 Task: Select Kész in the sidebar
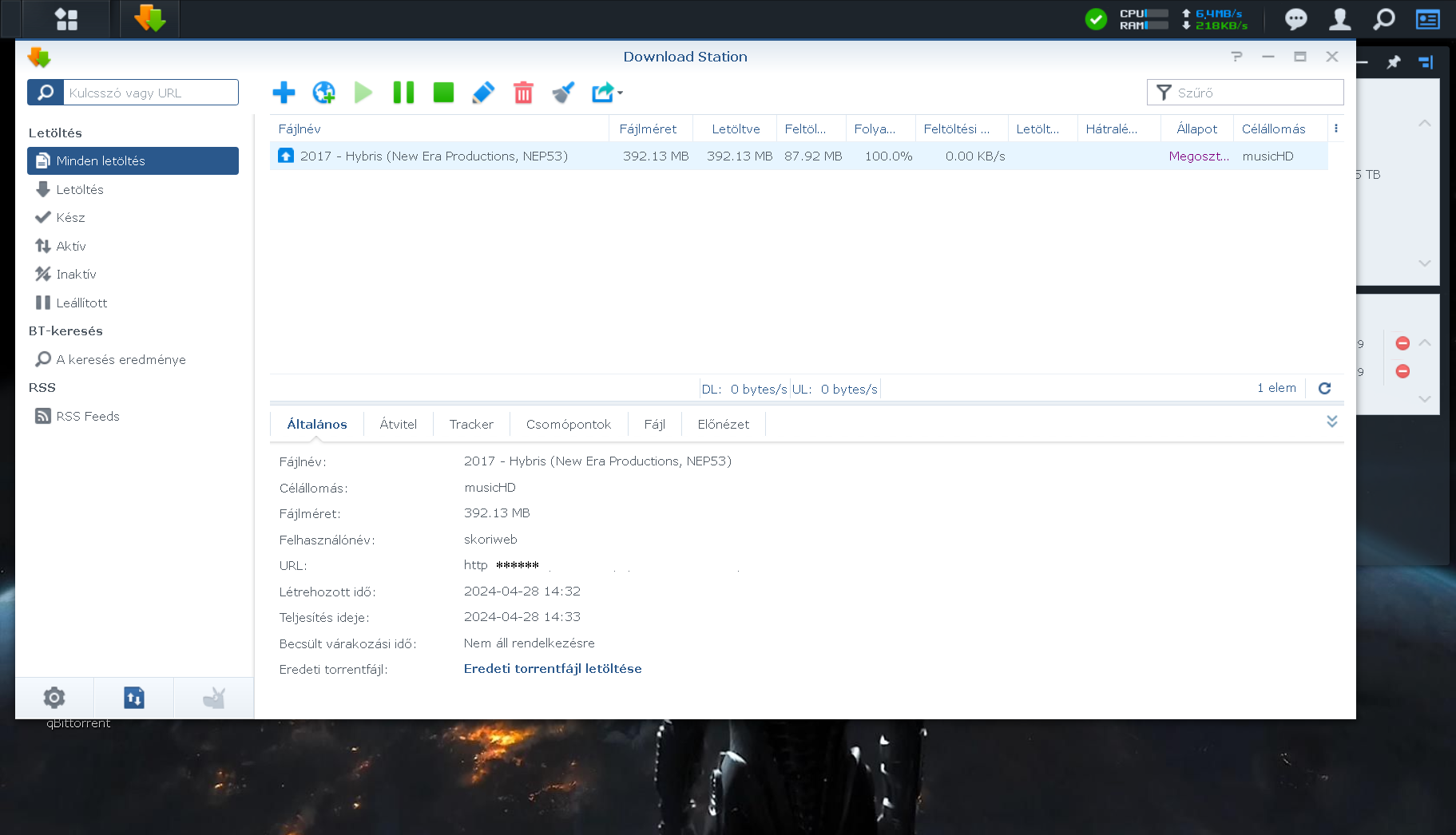(70, 217)
